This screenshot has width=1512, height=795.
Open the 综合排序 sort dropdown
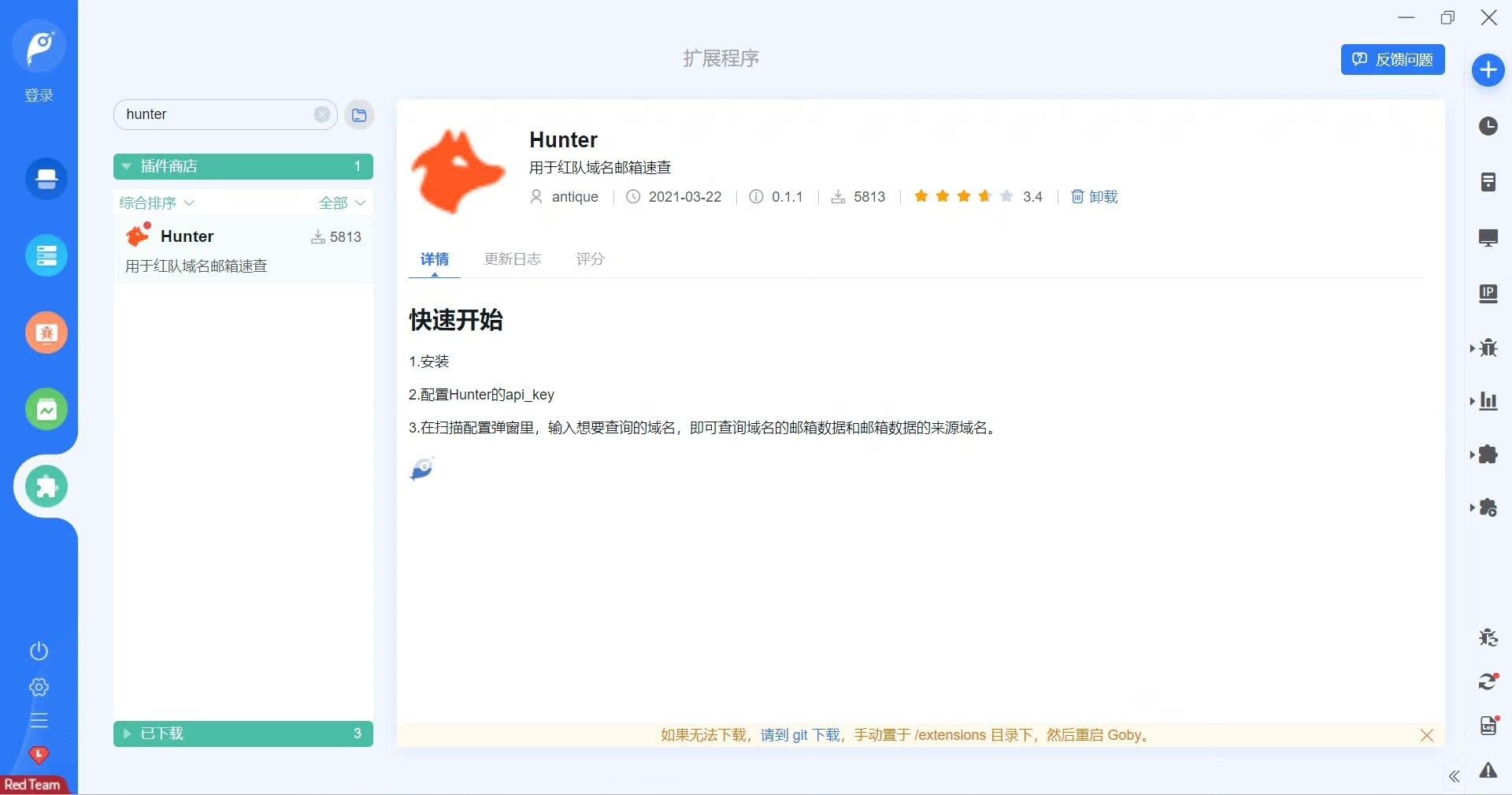156,203
